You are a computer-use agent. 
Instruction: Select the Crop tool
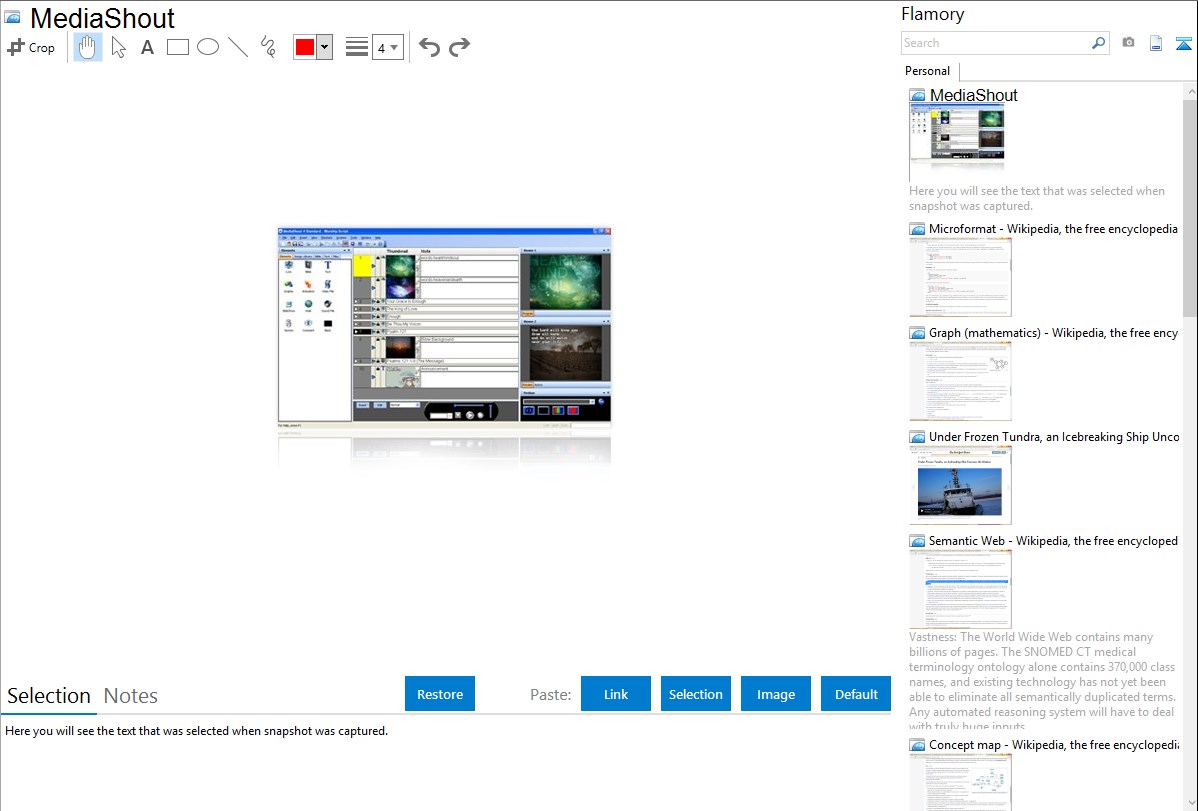click(x=31, y=47)
